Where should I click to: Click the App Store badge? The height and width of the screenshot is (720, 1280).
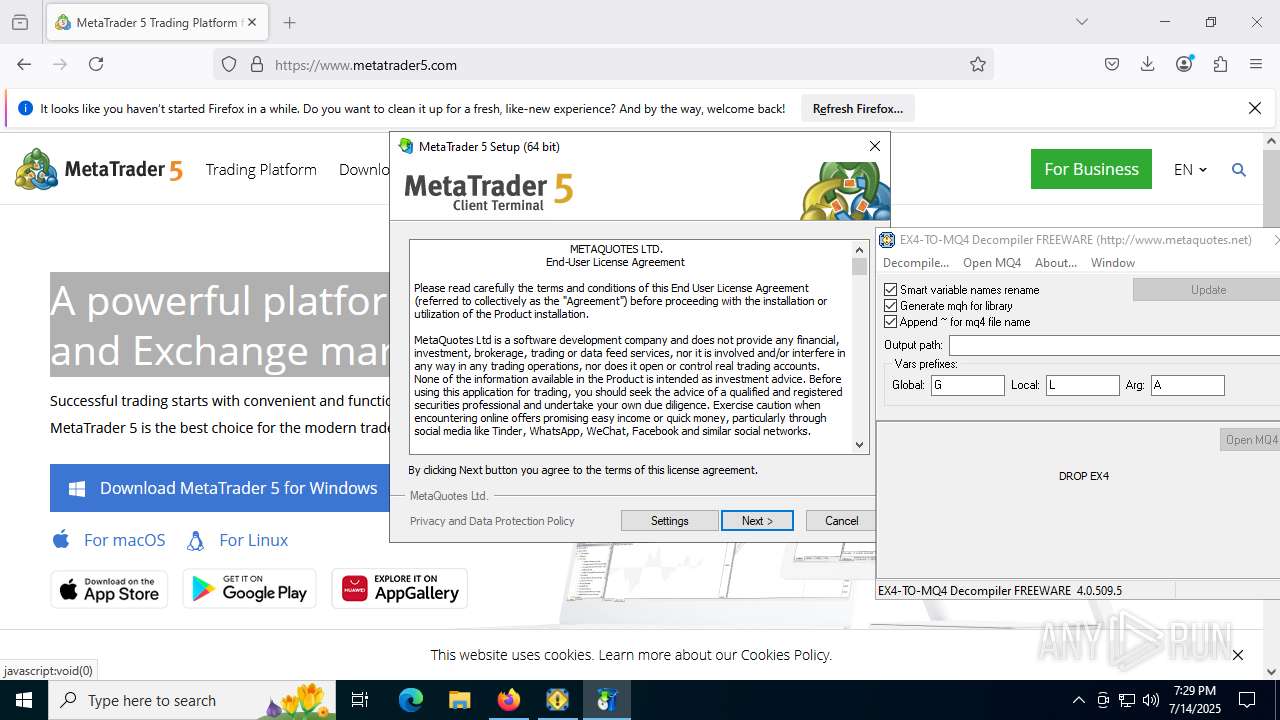coord(109,589)
